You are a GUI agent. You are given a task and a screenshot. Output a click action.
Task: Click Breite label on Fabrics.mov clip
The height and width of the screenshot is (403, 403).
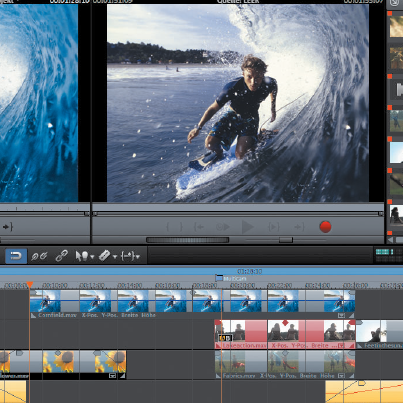pyautogui.click(x=308, y=376)
